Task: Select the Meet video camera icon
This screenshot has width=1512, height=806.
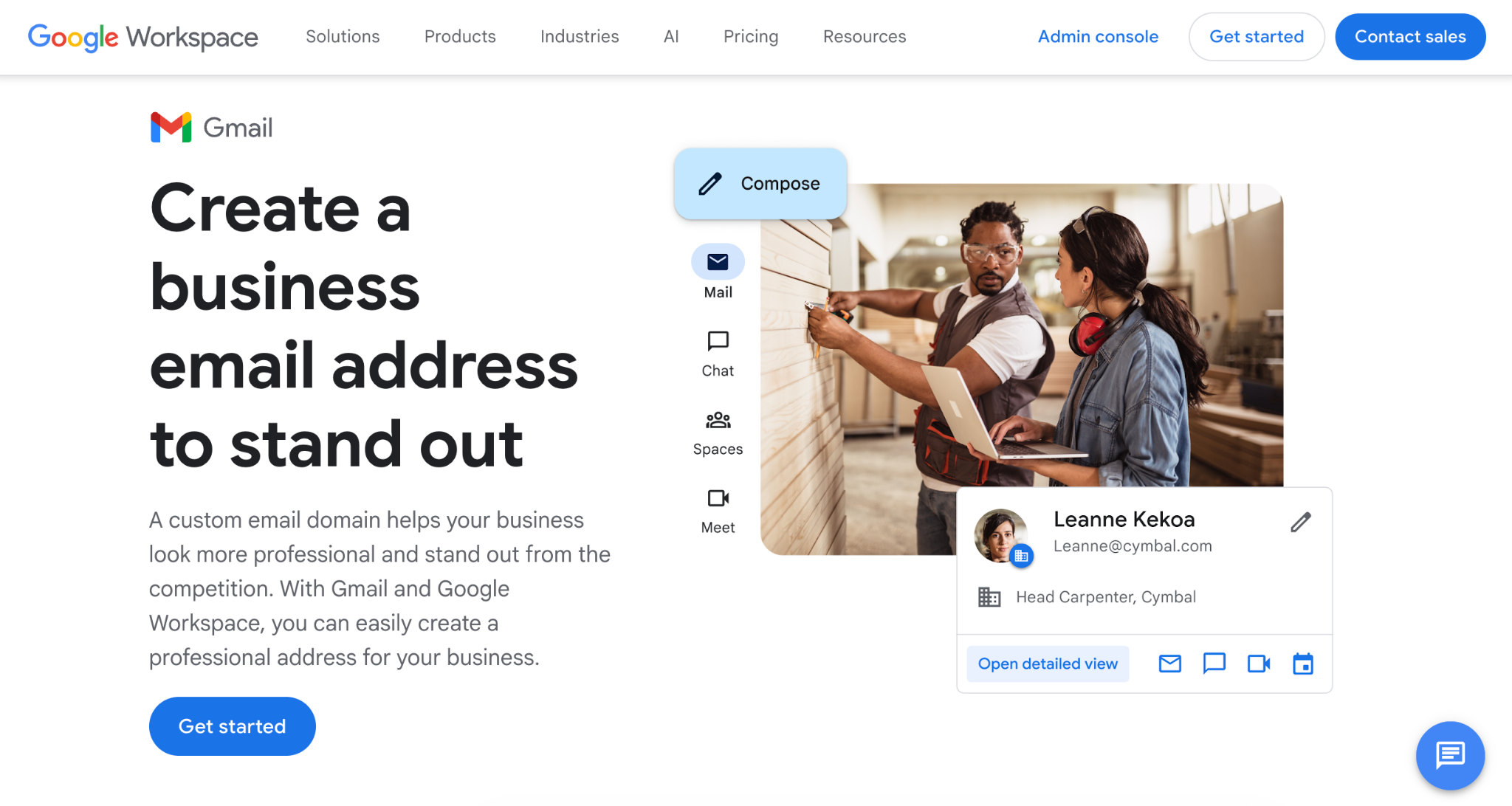Action: click(718, 498)
